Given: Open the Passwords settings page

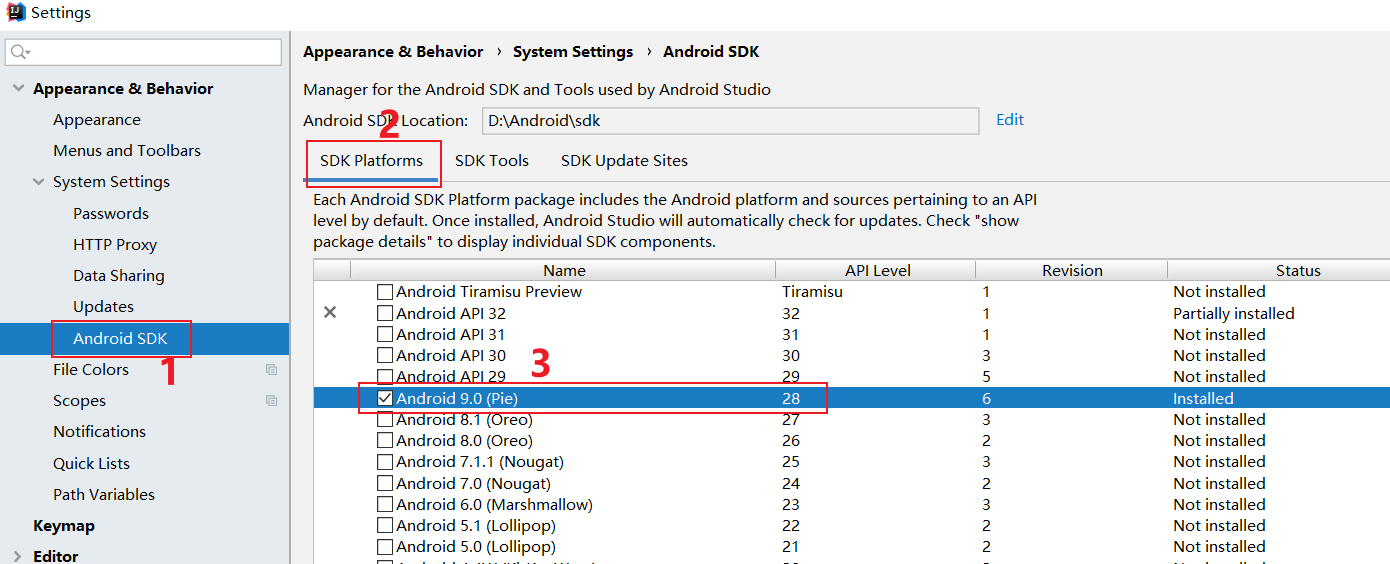Looking at the screenshot, I should (111, 214).
